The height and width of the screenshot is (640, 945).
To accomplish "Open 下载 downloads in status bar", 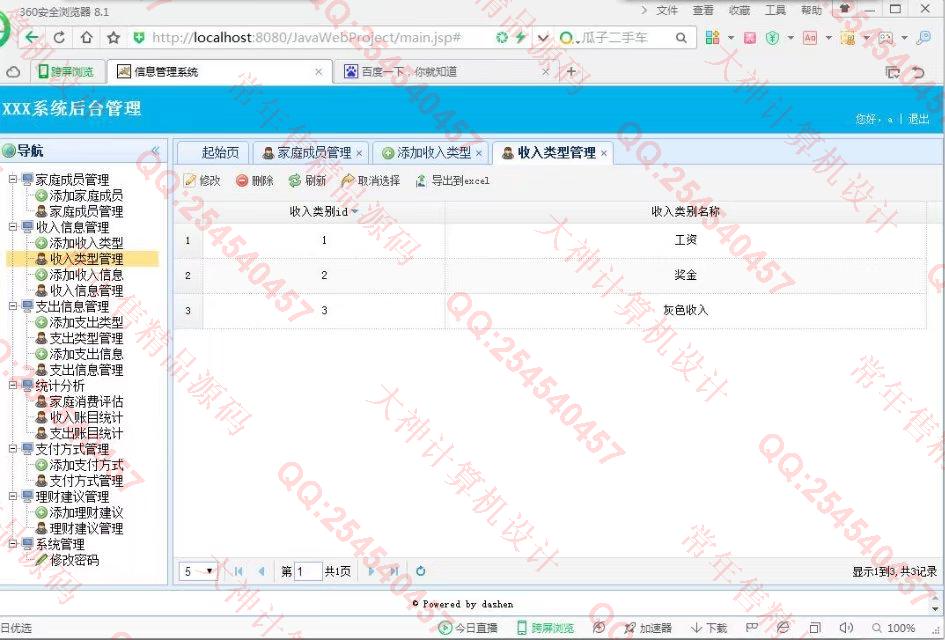I will tap(709, 628).
